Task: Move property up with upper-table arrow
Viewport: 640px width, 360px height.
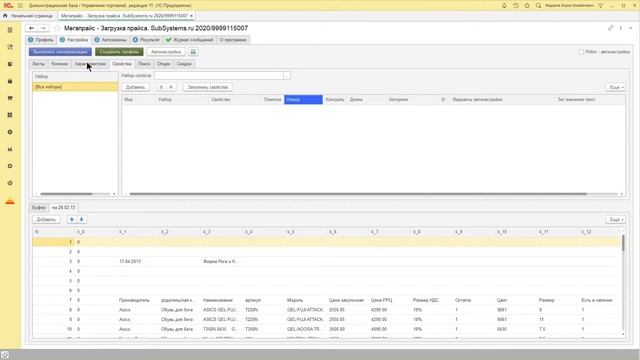Action: click(x=161, y=87)
